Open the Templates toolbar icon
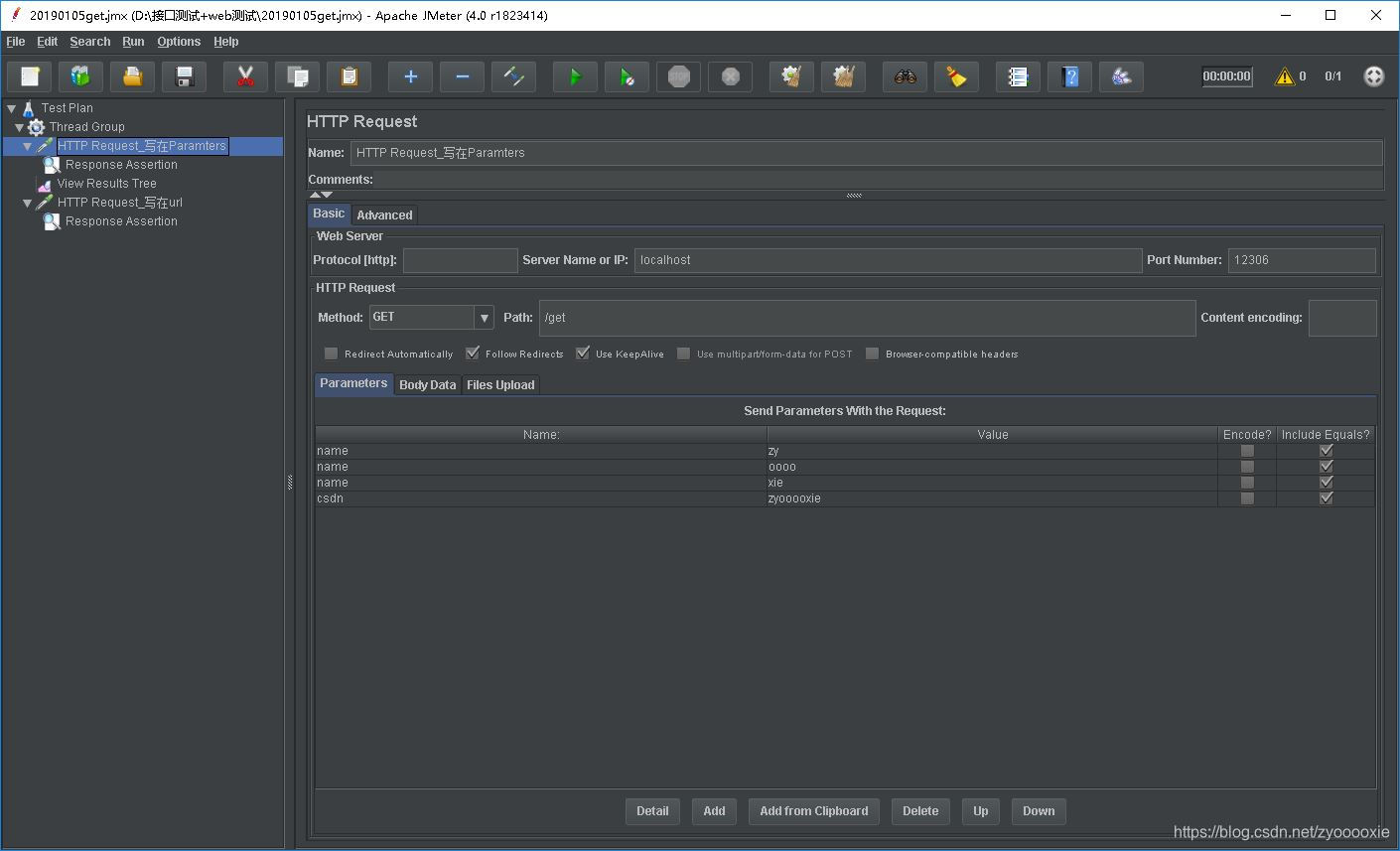Image resolution: width=1400 pixels, height=851 pixels. tap(81, 76)
